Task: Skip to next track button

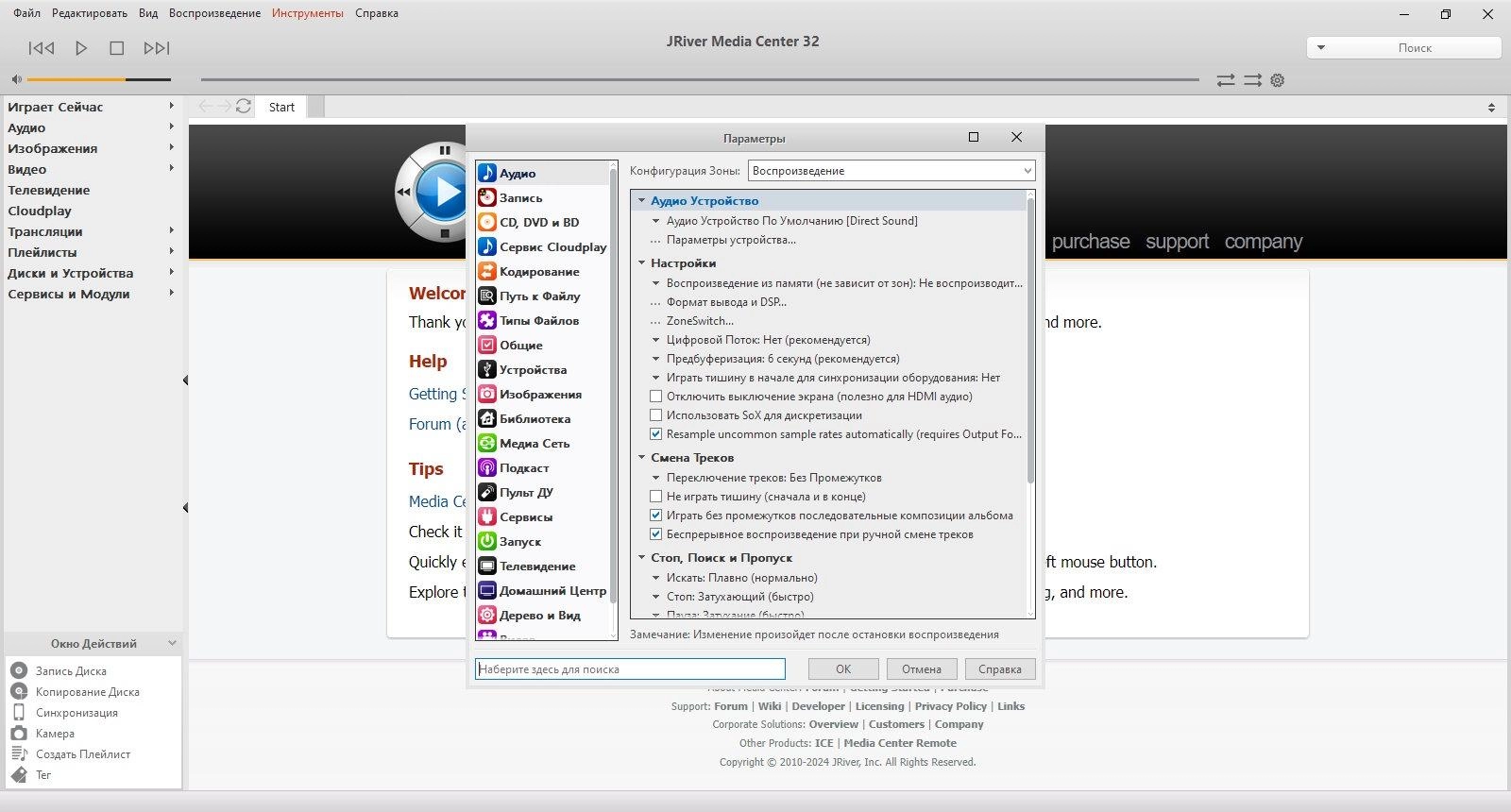Action: [156, 48]
